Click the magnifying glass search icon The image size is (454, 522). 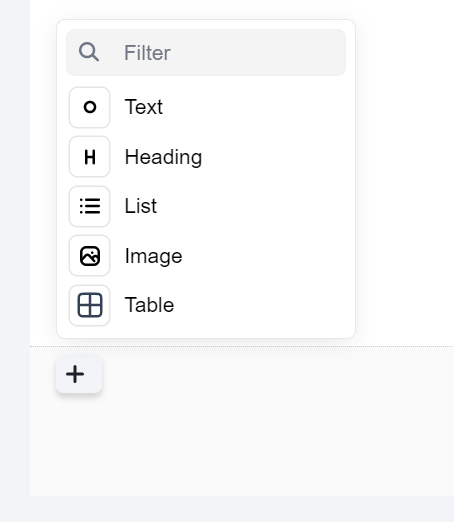point(89,52)
